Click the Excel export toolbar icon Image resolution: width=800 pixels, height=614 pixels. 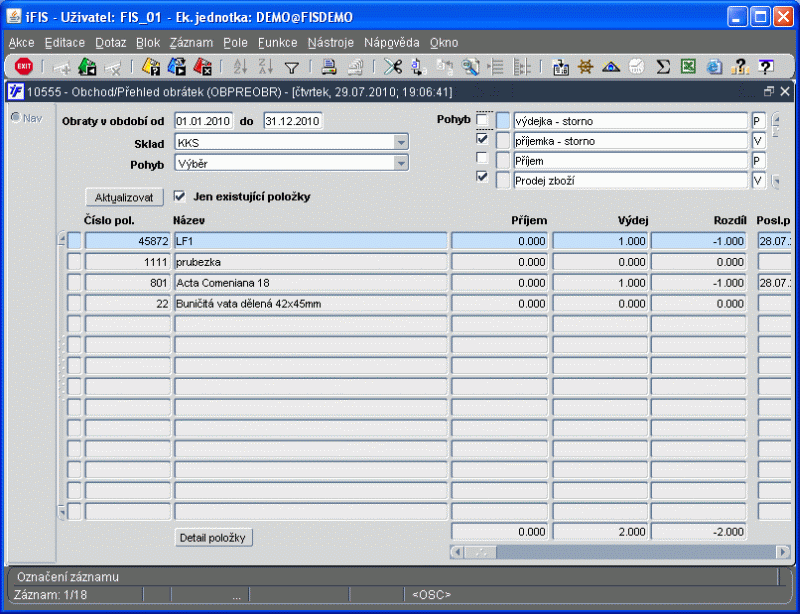click(688, 67)
